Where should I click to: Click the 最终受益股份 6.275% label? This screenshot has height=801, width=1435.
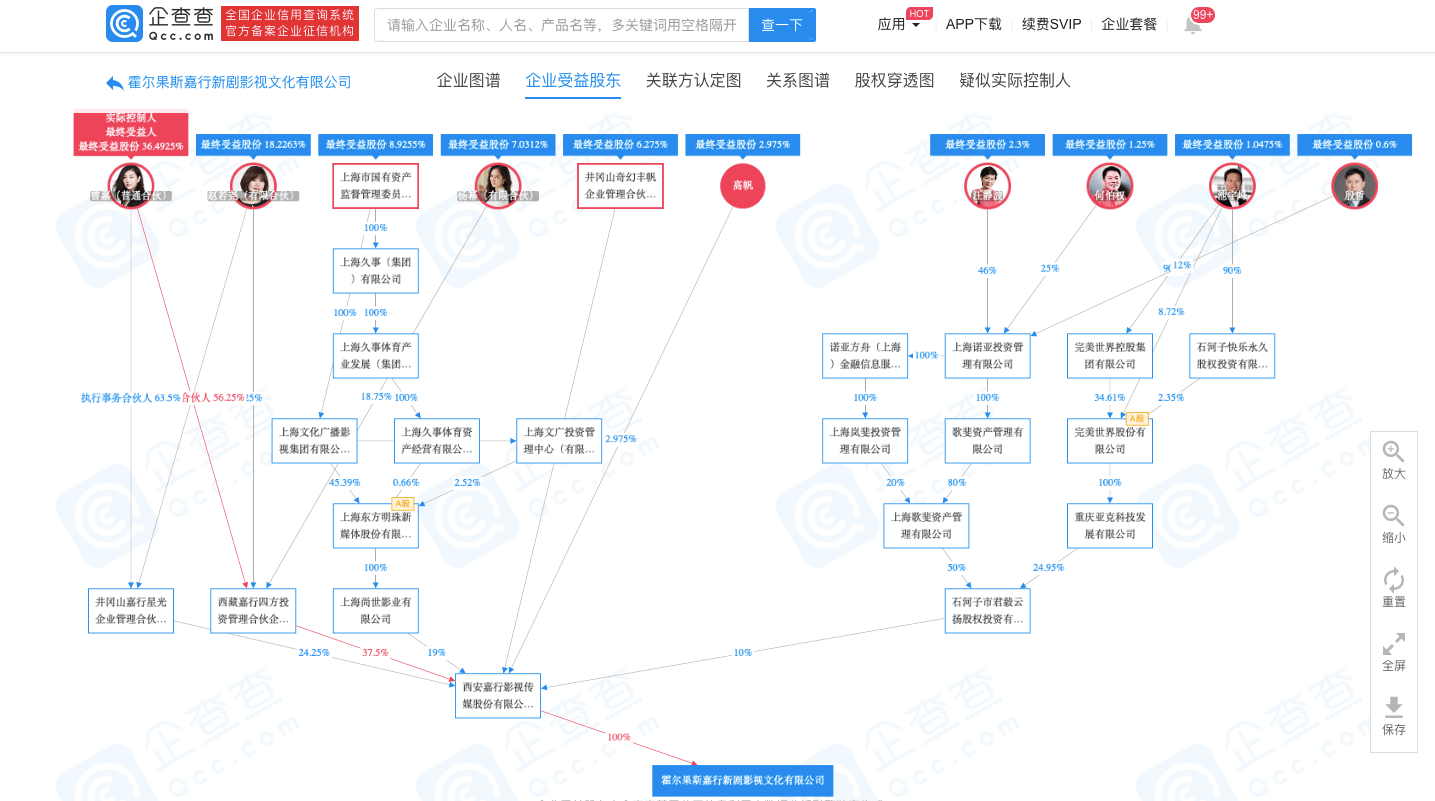click(x=620, y=145)
